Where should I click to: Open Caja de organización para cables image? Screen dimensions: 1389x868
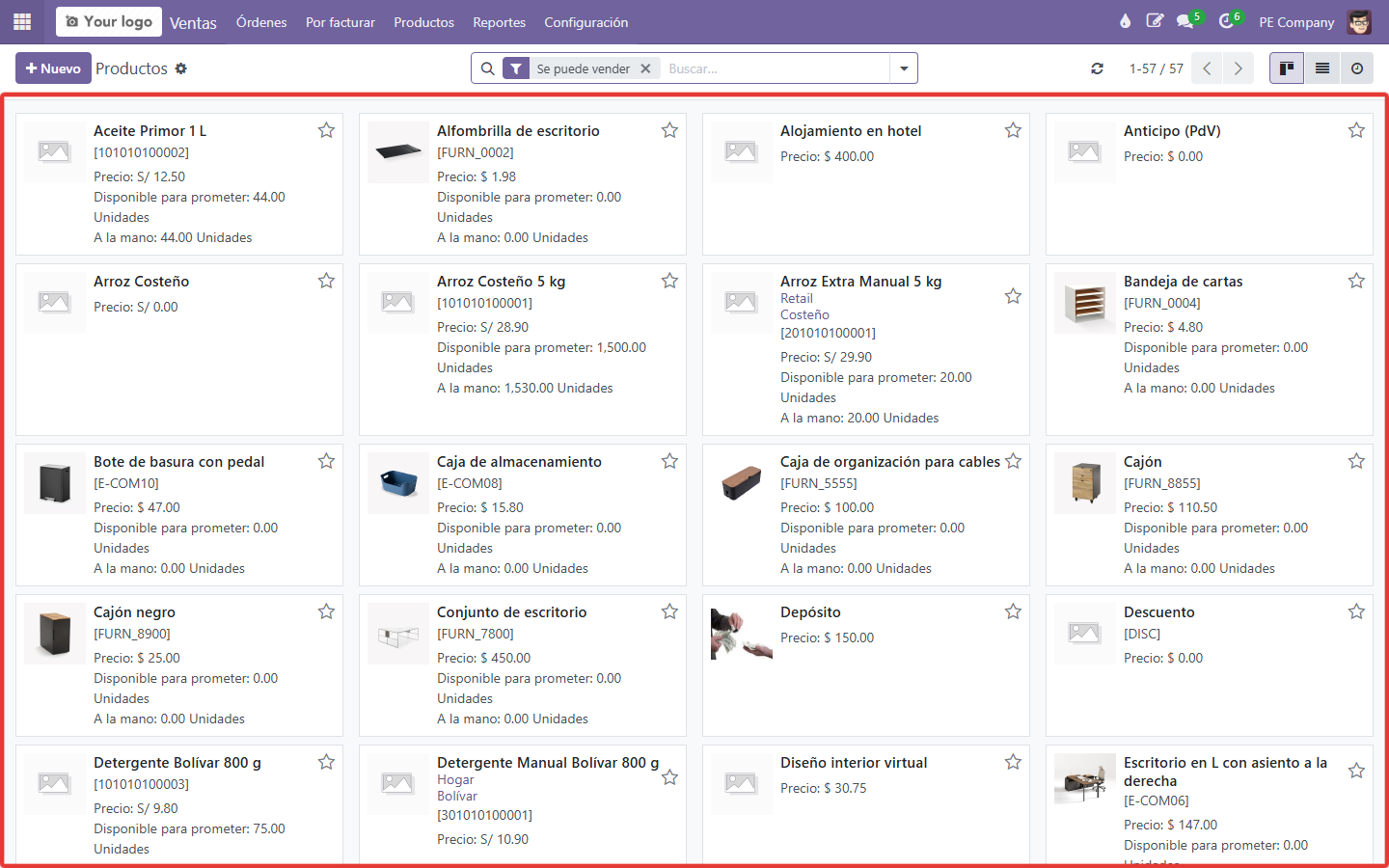click(x=742, y=482)
